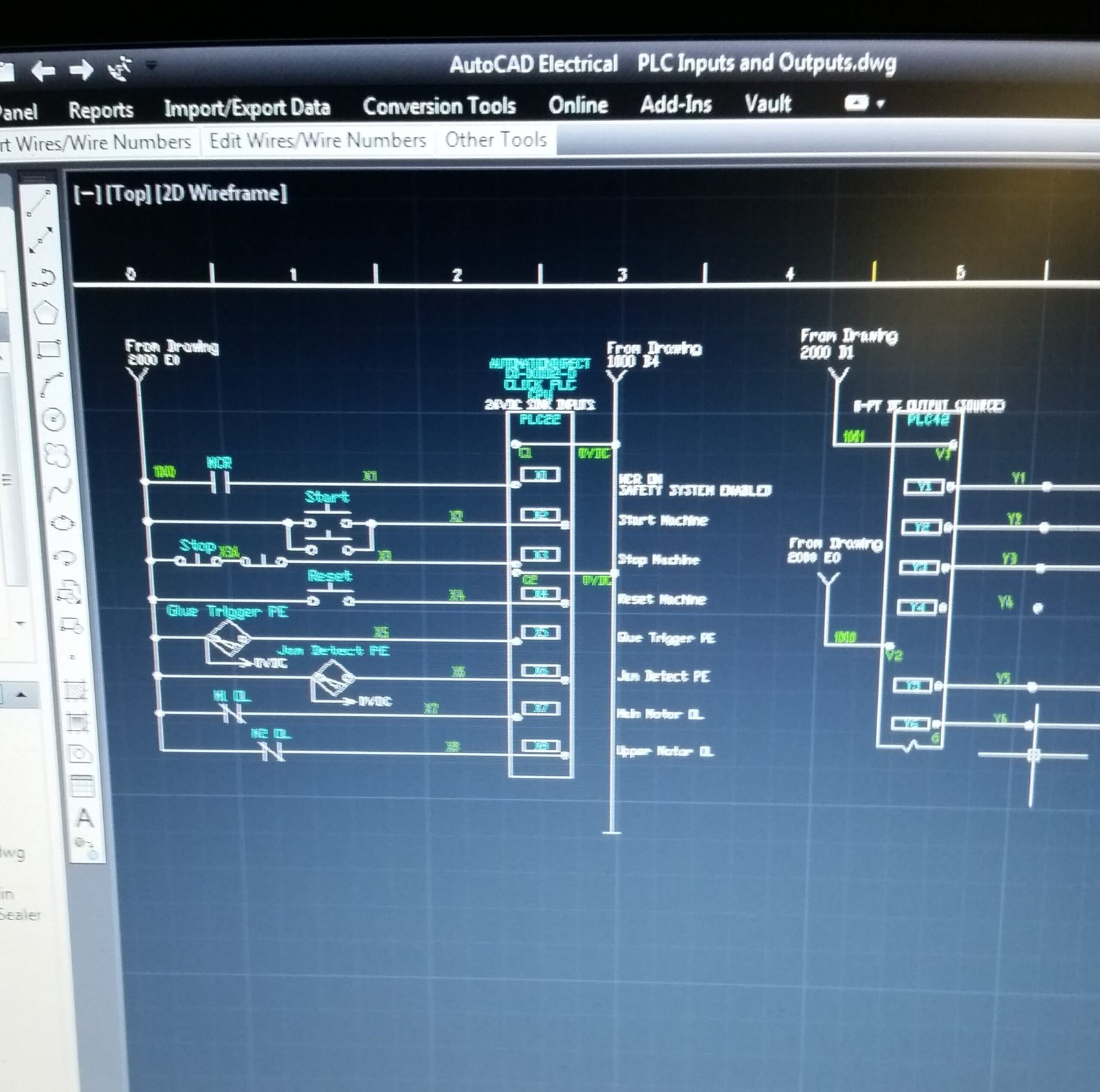Click the [2D Wireframe] visual style control
Viewport: 1100px width, 1092px height.
coord(221,193)
